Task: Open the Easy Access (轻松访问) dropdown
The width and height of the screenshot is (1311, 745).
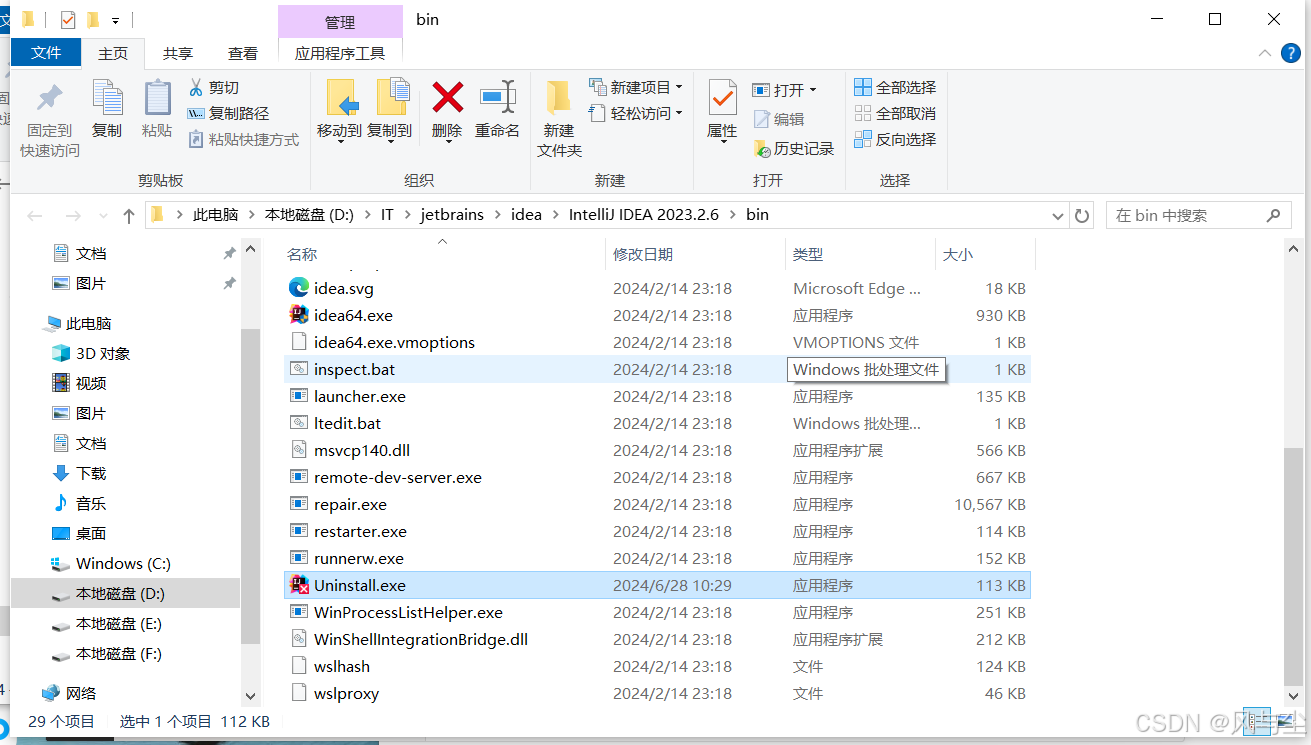Action: [636, 113]
